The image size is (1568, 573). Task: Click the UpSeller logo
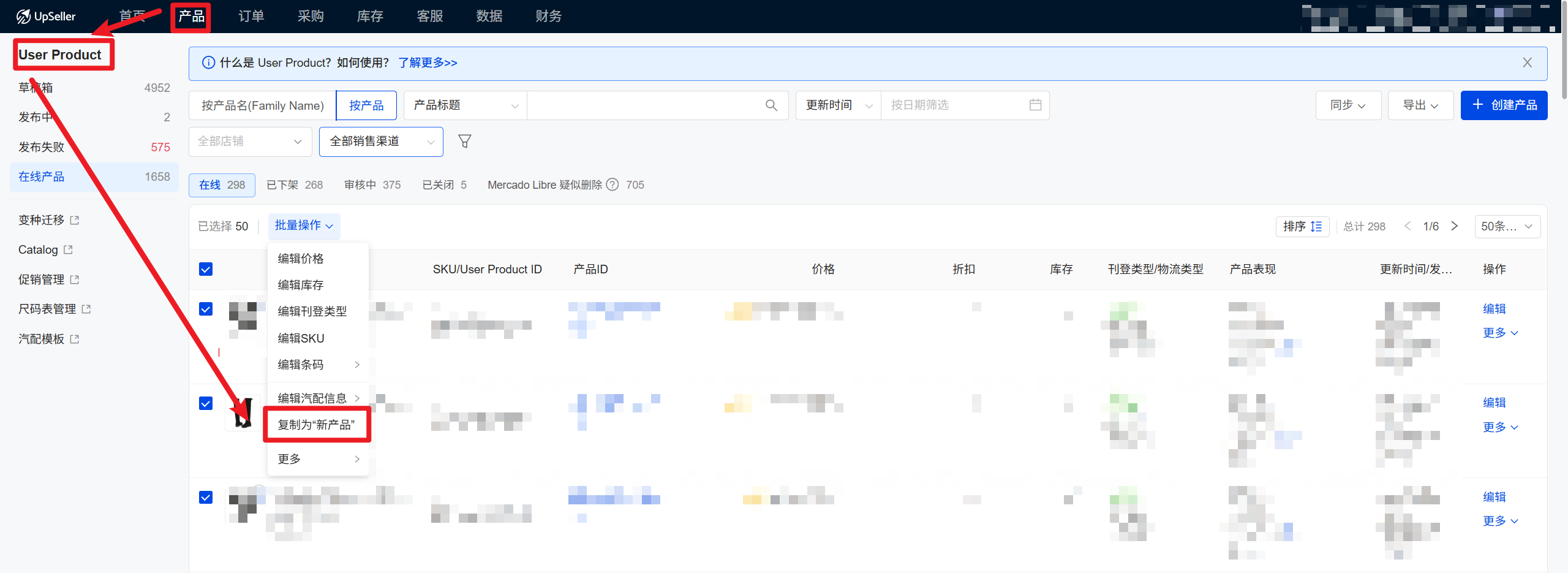pos(46,17)
